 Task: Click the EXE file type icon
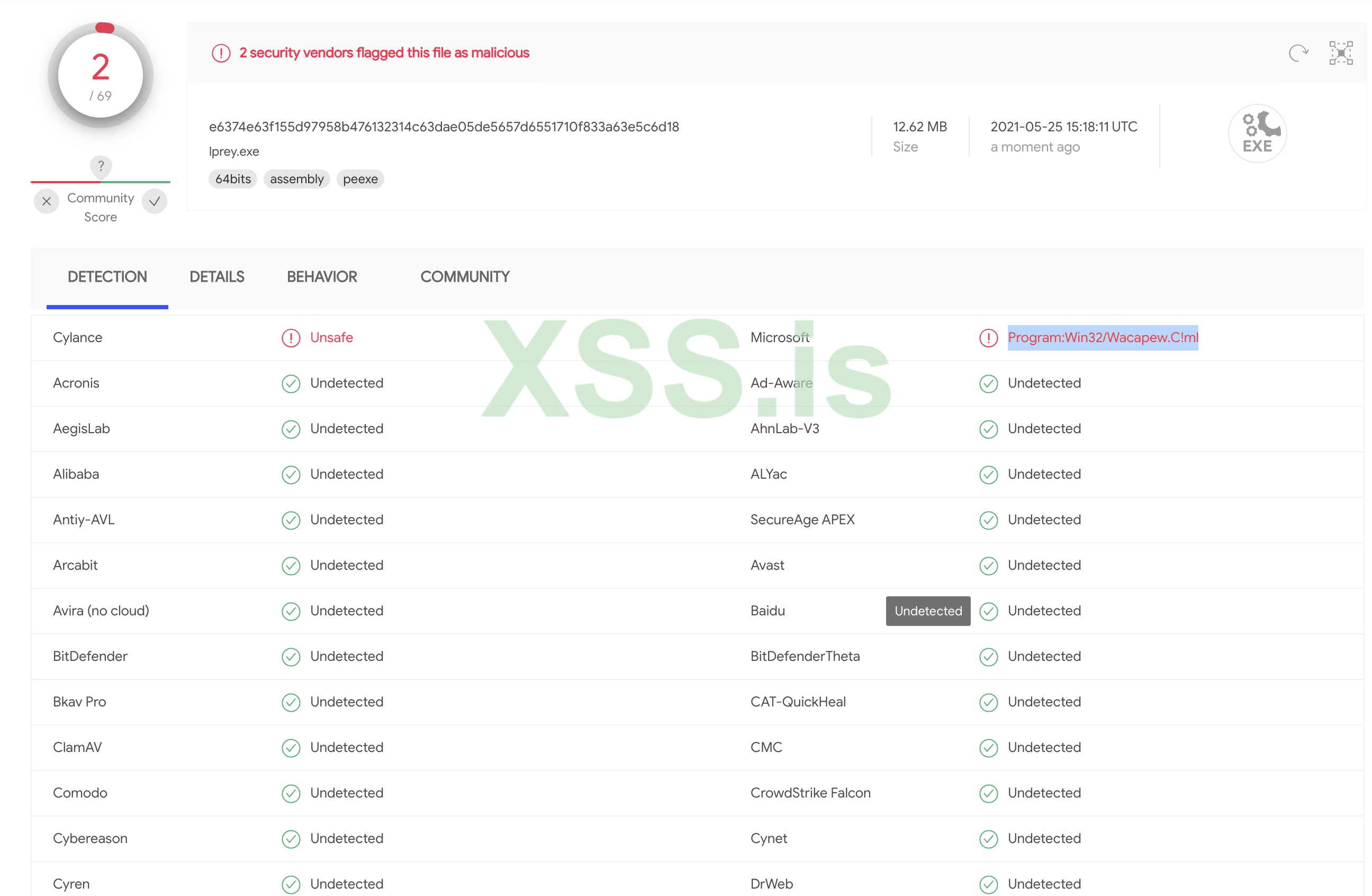click(x=1257, y=133)
